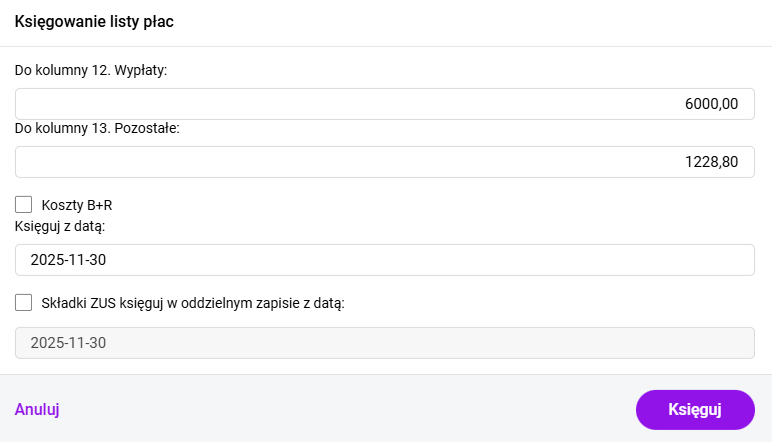Enable the Koszty B+R checkbox
The image size is (772, 442).
(24, 205)
